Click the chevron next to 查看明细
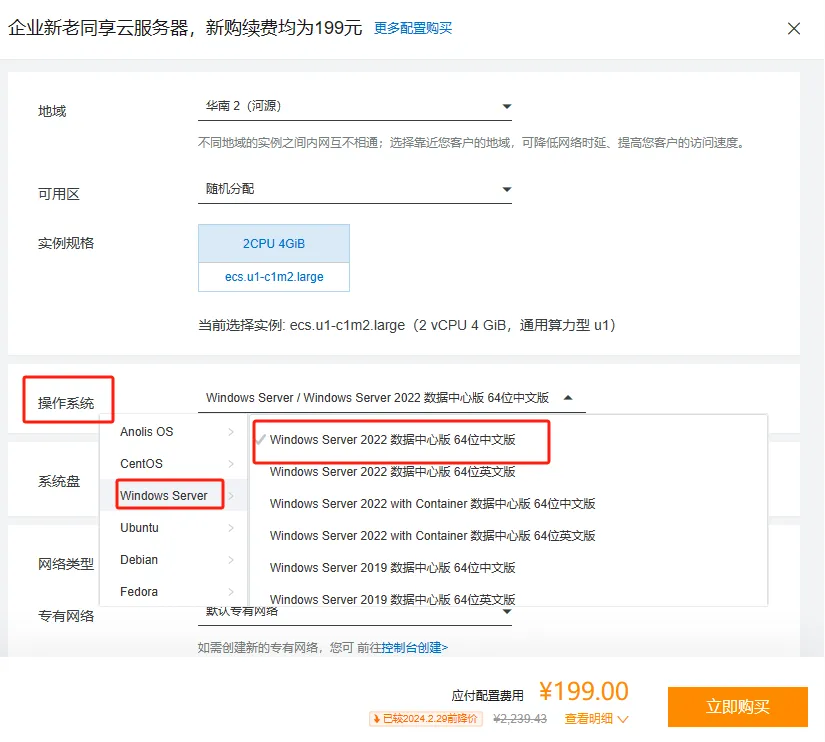Viewport: 825px width, 742px height. 622,719
